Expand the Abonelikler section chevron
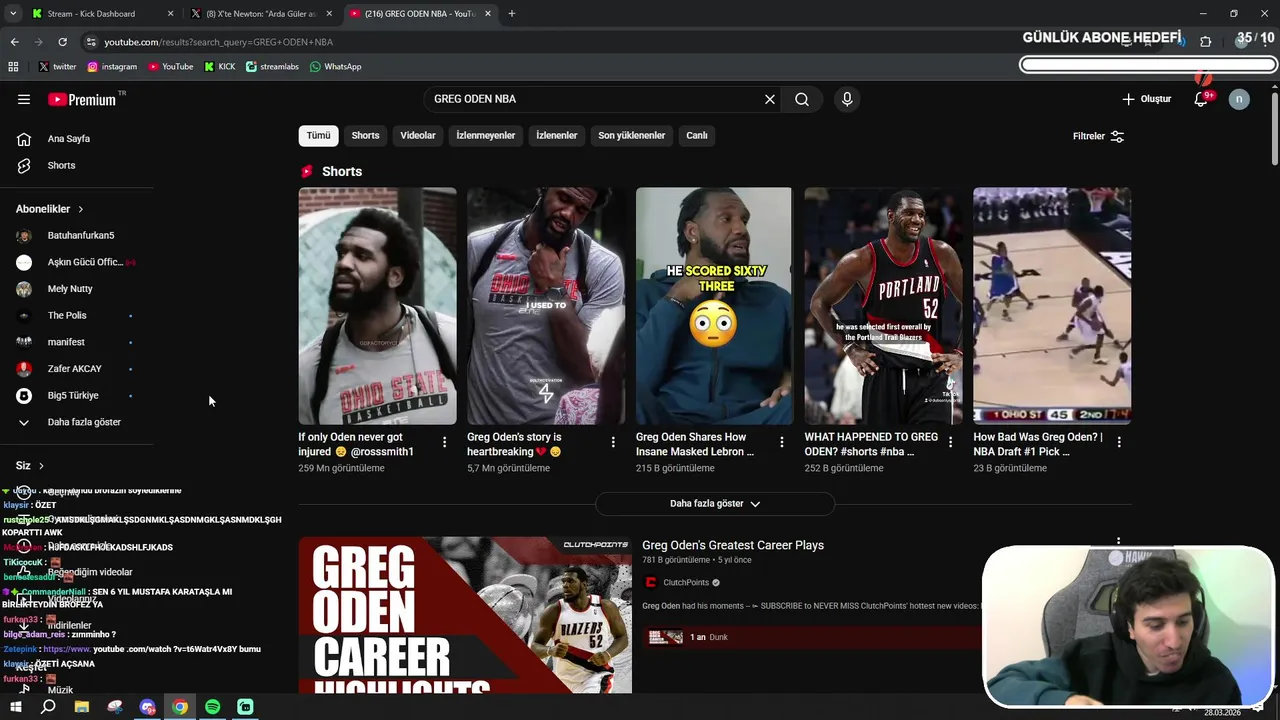Screen dimensions: 1280x720 80,209
